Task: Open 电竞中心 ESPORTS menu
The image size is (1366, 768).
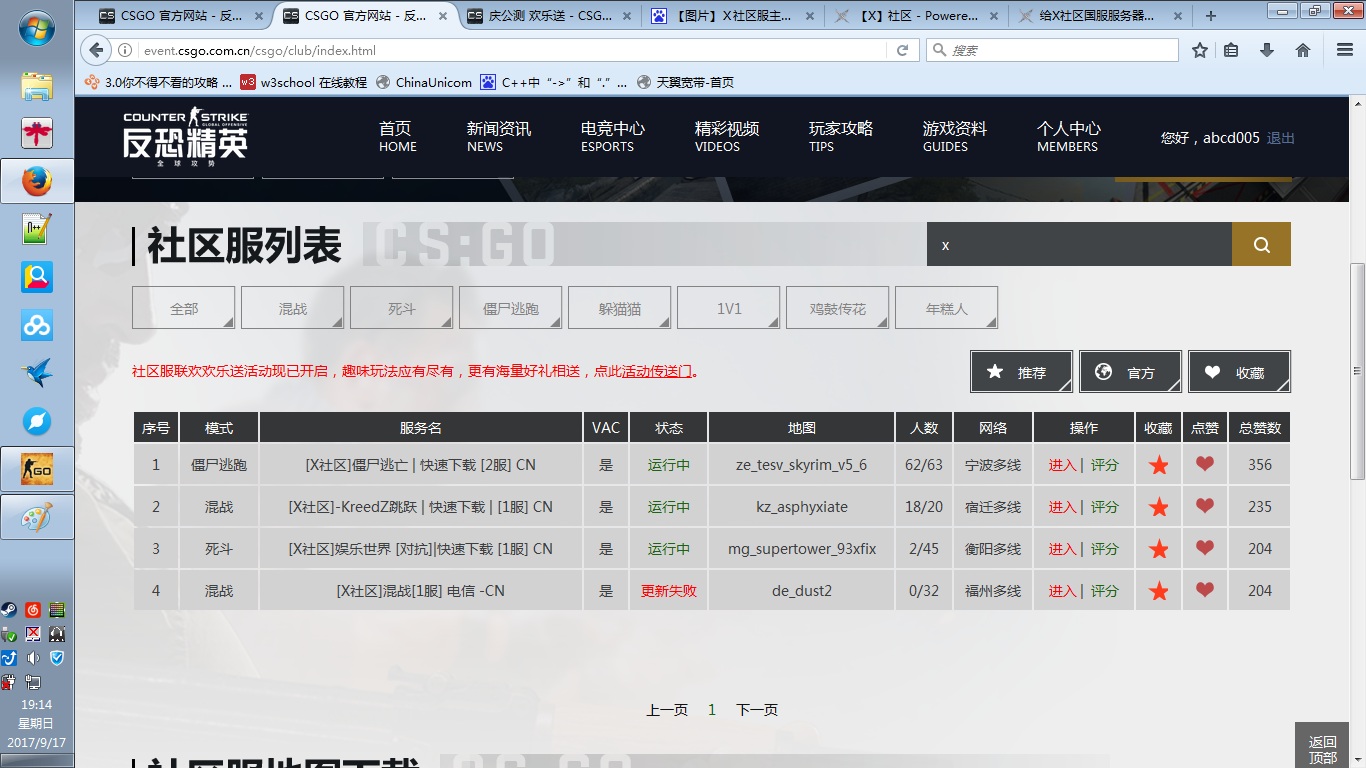Action: tap(612, 137)
